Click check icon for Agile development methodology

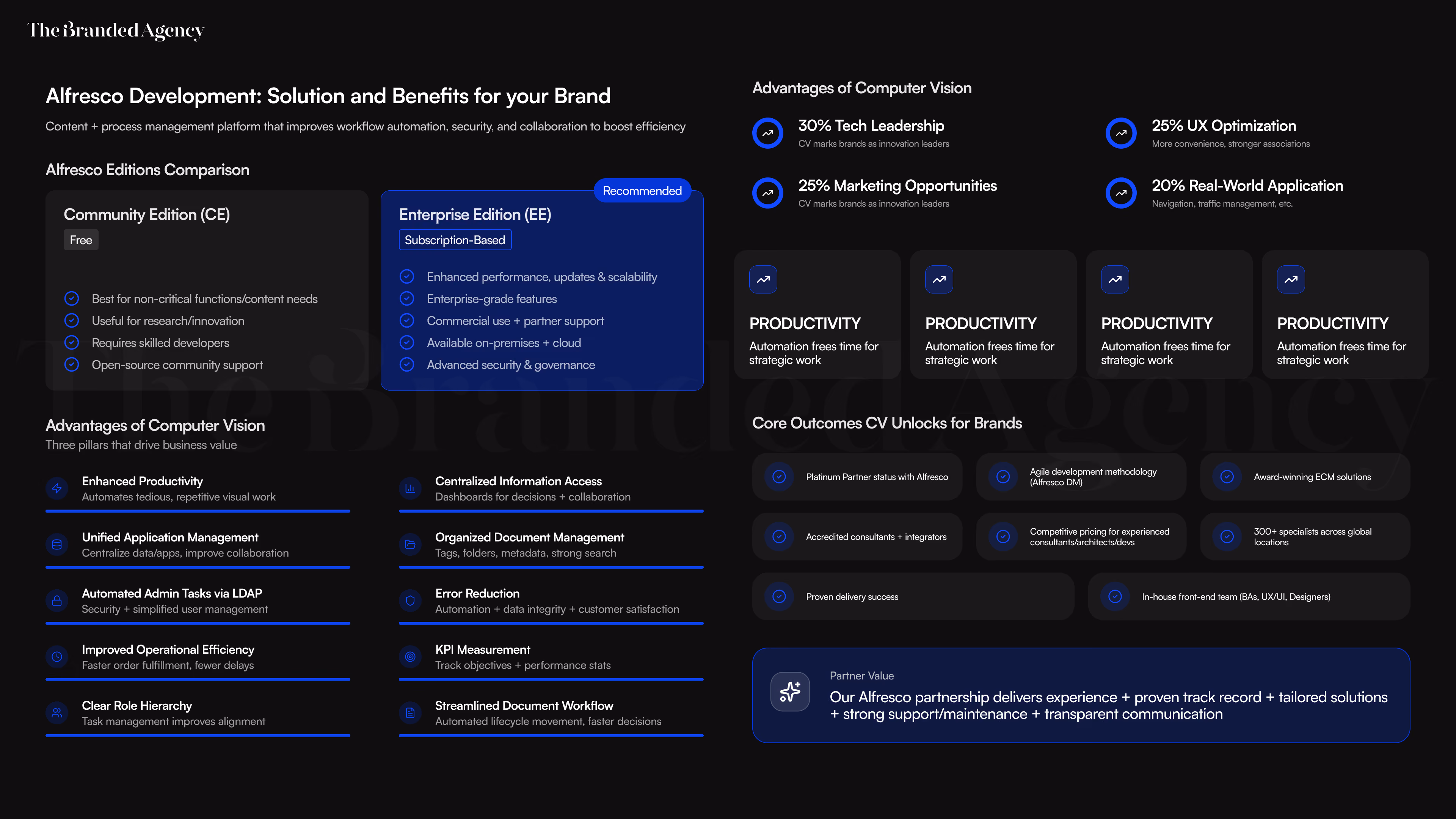click(1003, 477)
